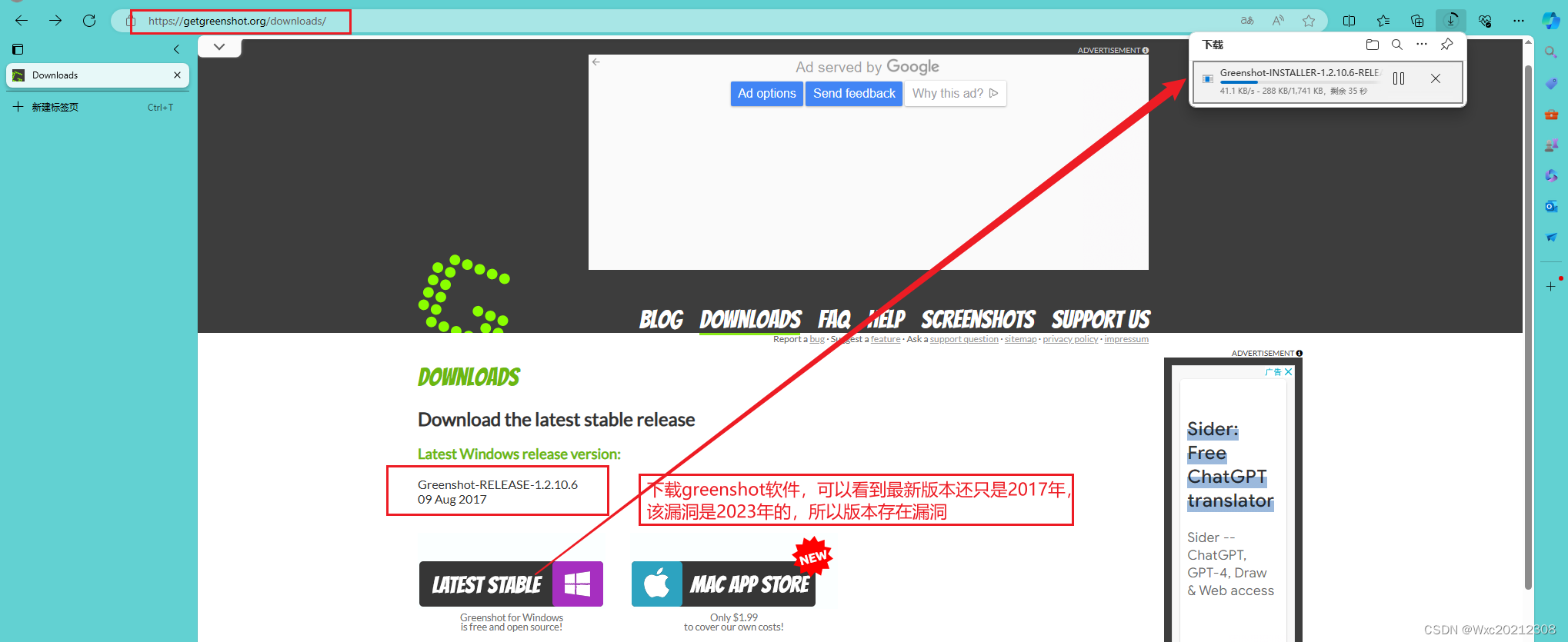Click the support question link

click(964, 339)
